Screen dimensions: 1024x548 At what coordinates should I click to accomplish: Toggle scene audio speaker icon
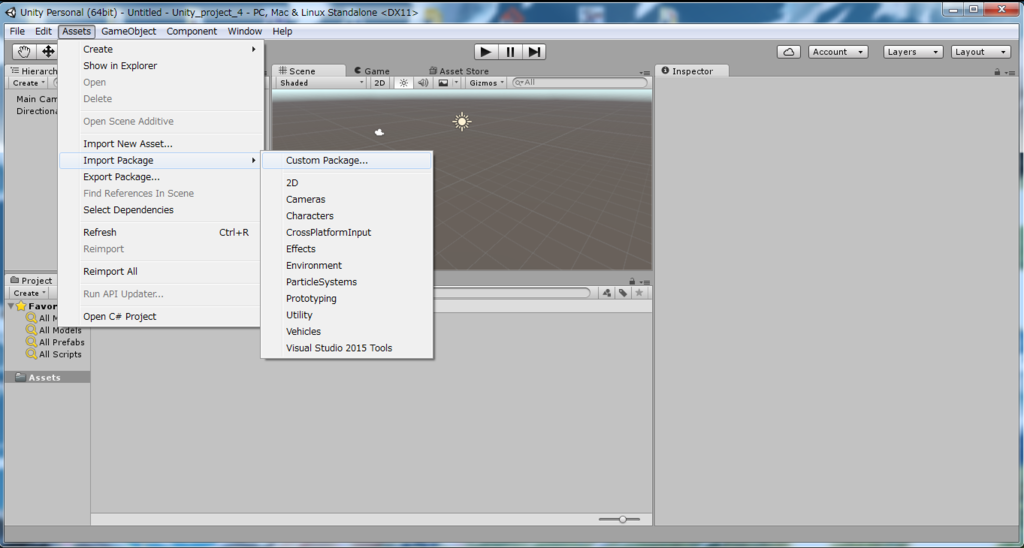click(423, 83)
